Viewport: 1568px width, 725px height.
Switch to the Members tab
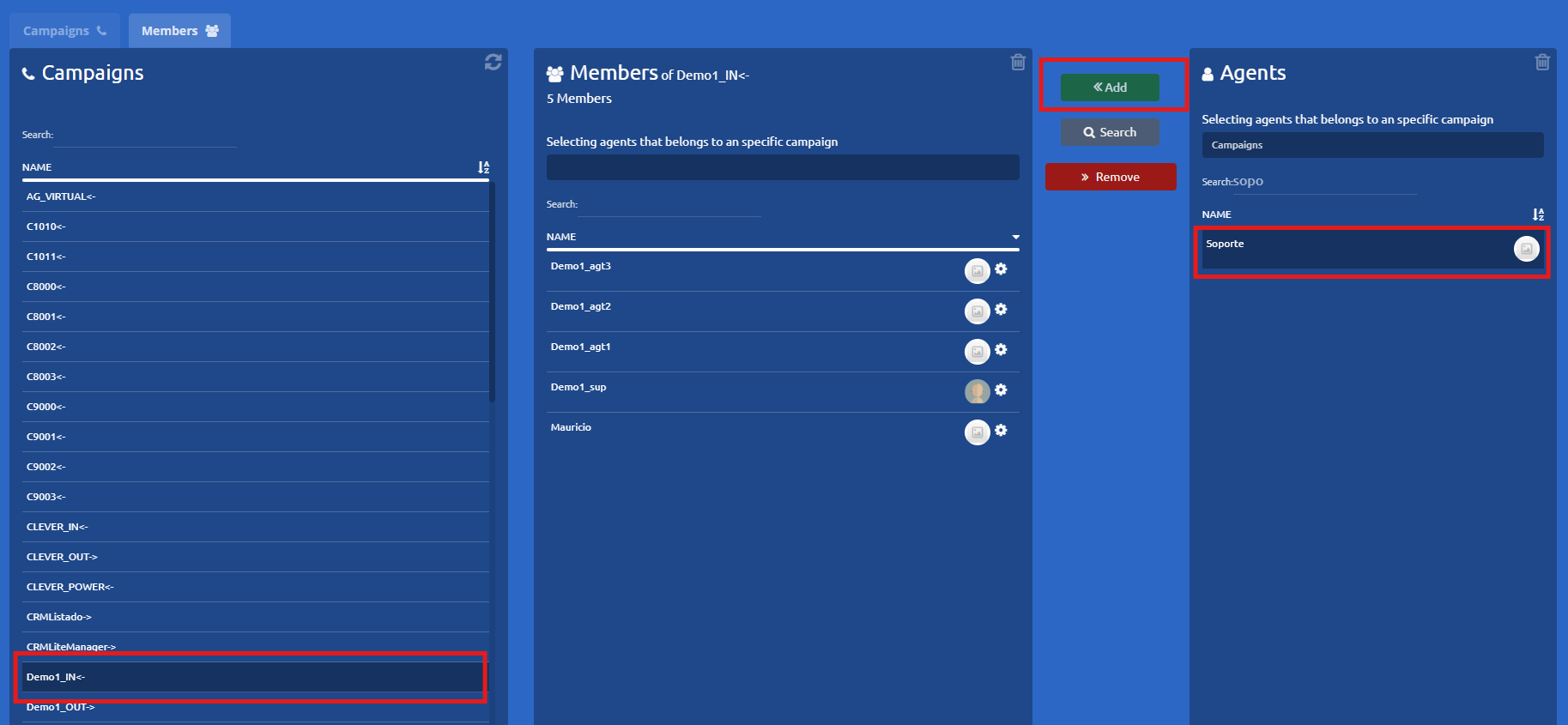[179, 31]
